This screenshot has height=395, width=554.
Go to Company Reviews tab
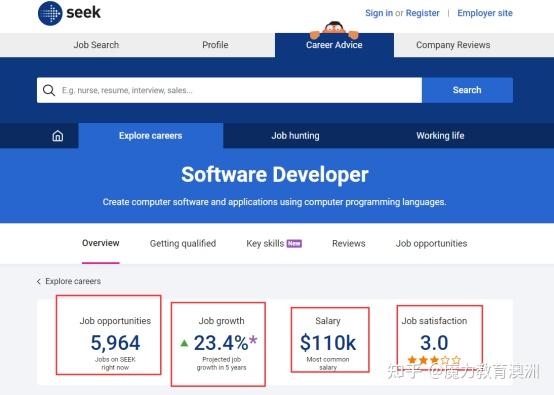(x=453, y=45)
